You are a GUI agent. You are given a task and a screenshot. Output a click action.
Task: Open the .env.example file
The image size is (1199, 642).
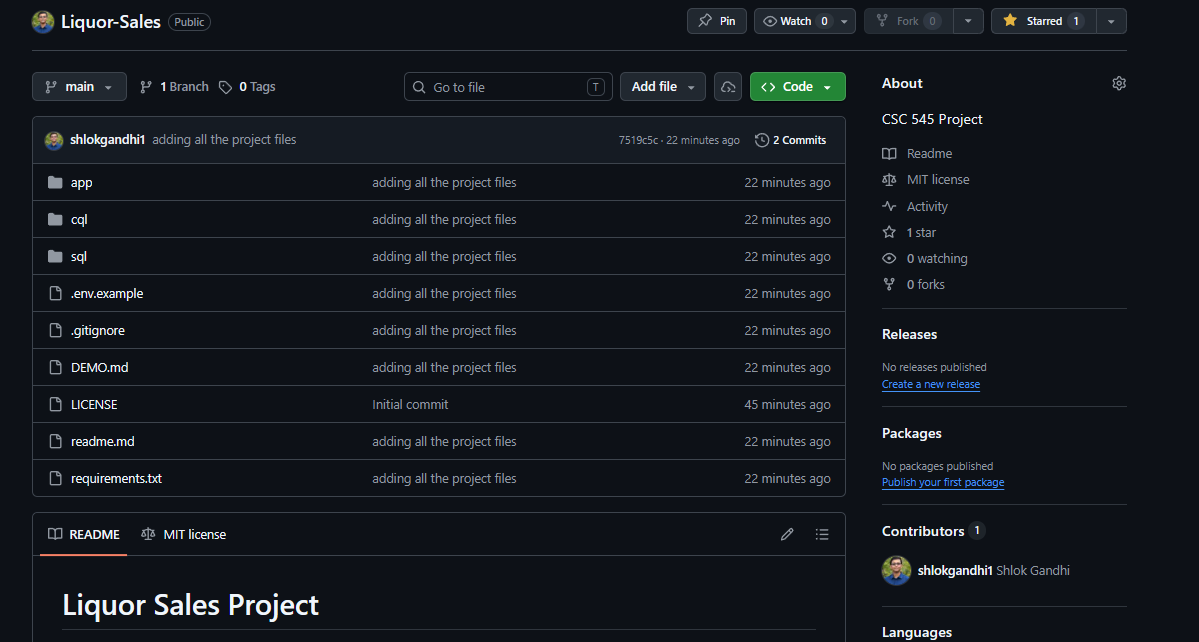[x=107, y=293]
